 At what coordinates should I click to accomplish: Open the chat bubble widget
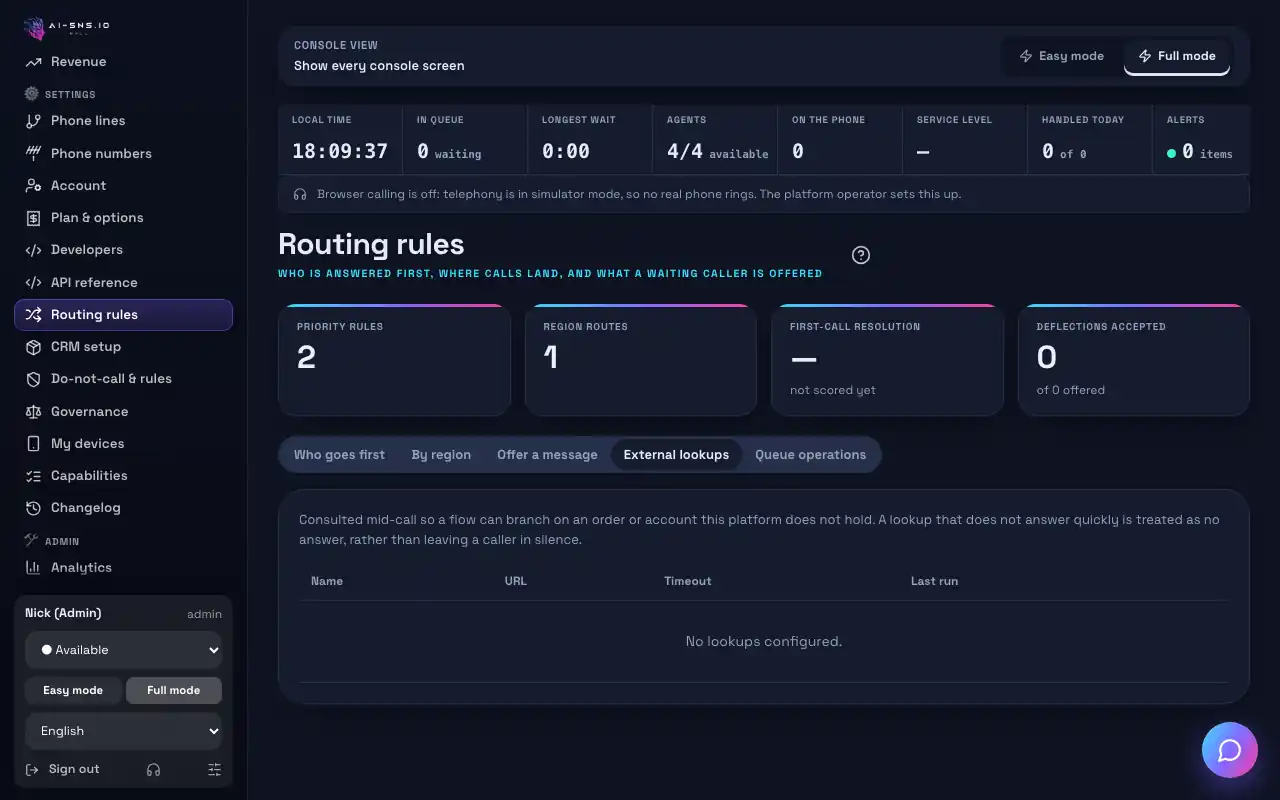[1230, 750]
